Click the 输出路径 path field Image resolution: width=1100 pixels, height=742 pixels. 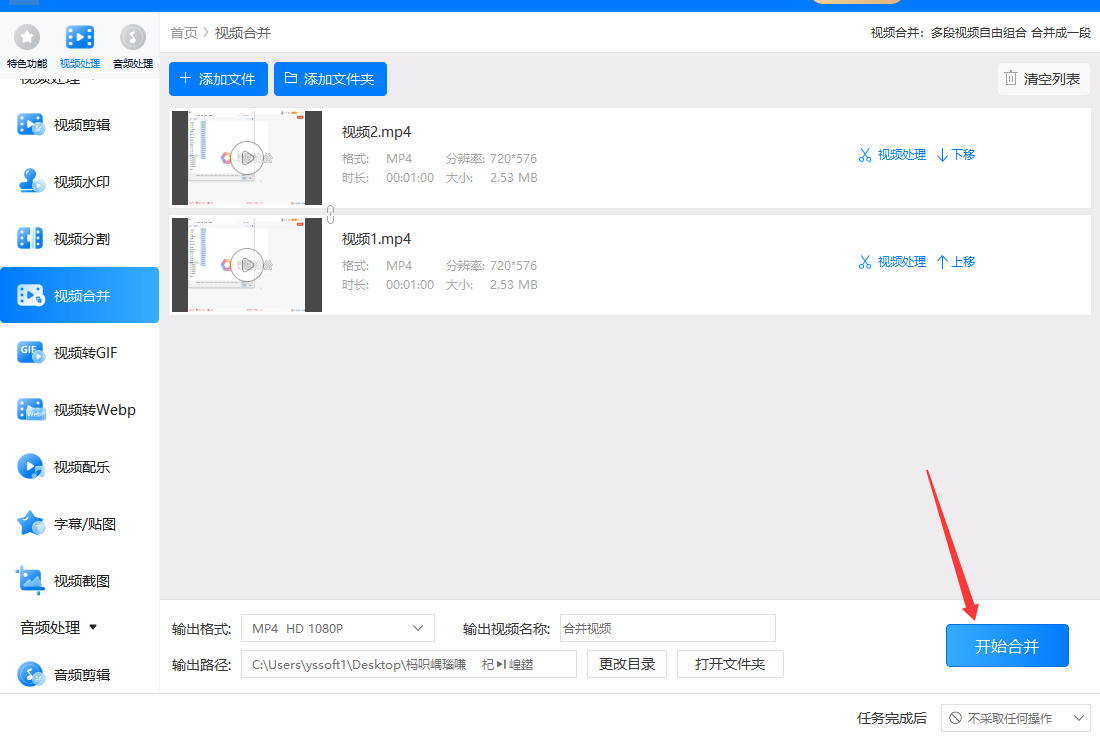[x=409, y=664]
